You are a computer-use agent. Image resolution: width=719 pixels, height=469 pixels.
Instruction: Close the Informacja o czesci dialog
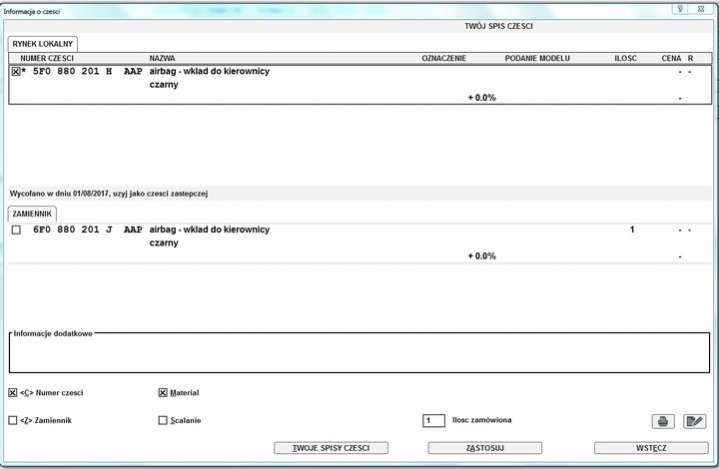[701, 9]
